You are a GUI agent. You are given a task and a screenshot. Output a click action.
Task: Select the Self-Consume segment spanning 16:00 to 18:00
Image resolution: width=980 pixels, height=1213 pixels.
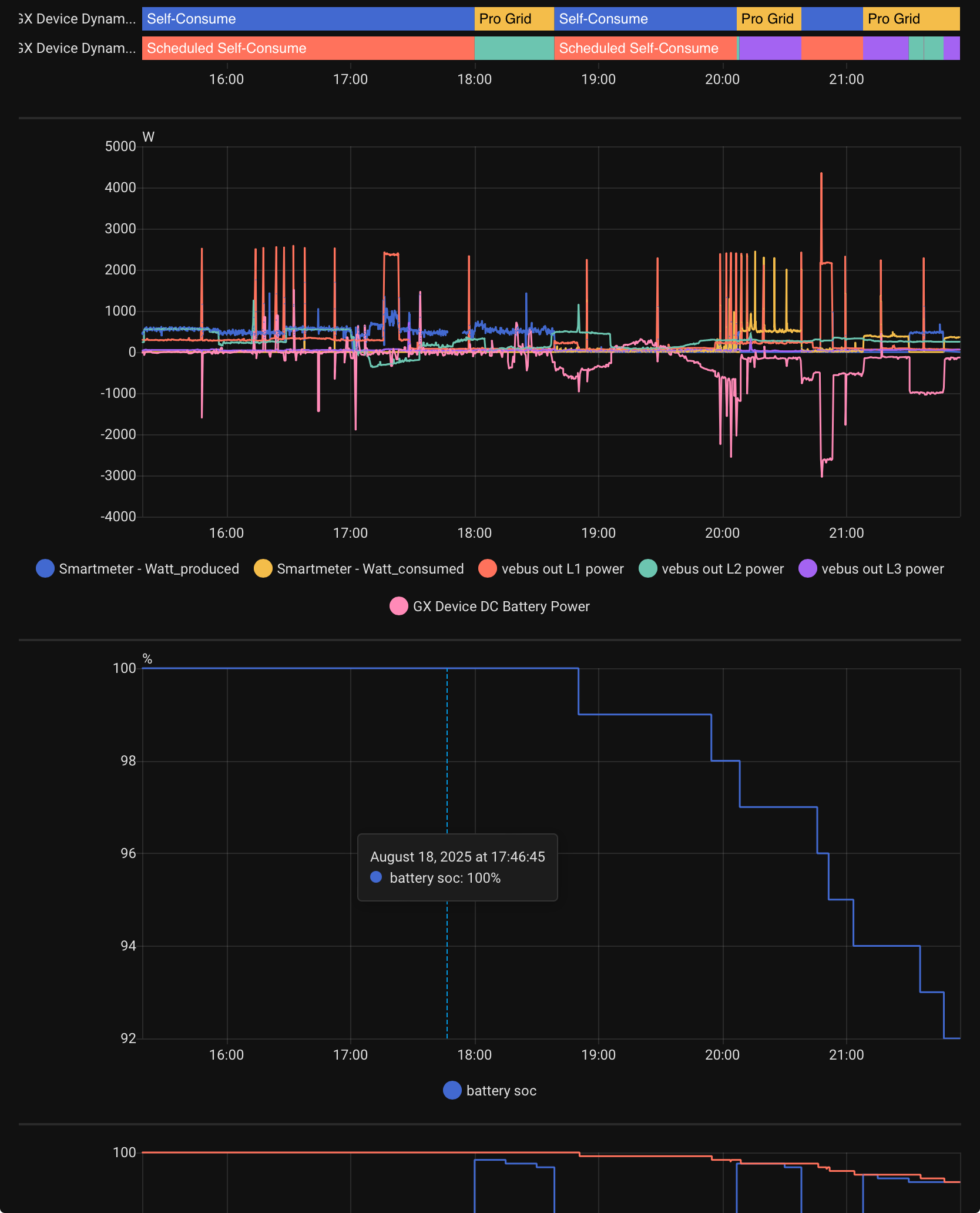coord(308,19)
